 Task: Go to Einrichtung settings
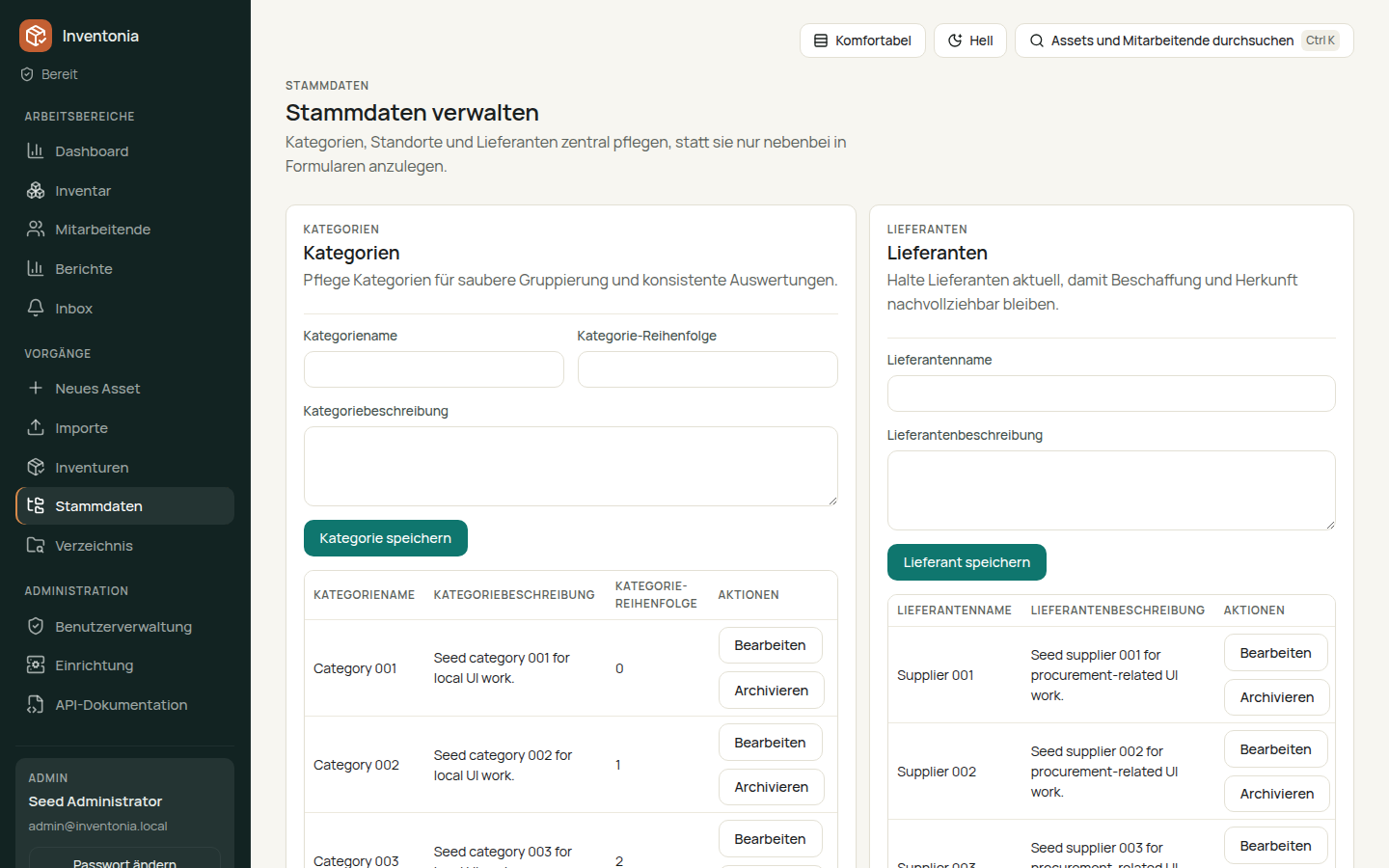coord(124,665)
